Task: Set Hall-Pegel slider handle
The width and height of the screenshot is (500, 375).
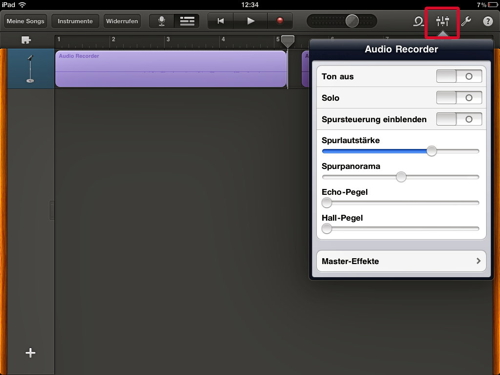Action: 327,228
